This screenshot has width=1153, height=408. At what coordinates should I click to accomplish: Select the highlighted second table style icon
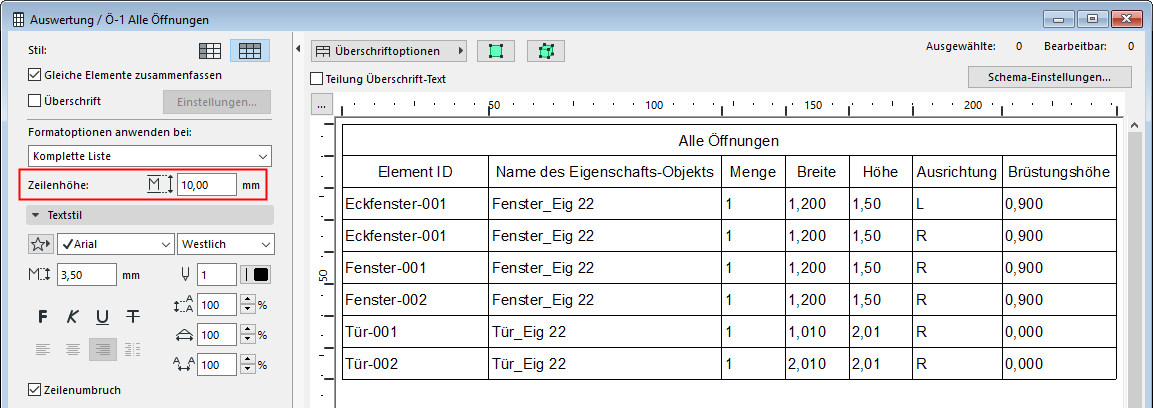click(250, 51)
